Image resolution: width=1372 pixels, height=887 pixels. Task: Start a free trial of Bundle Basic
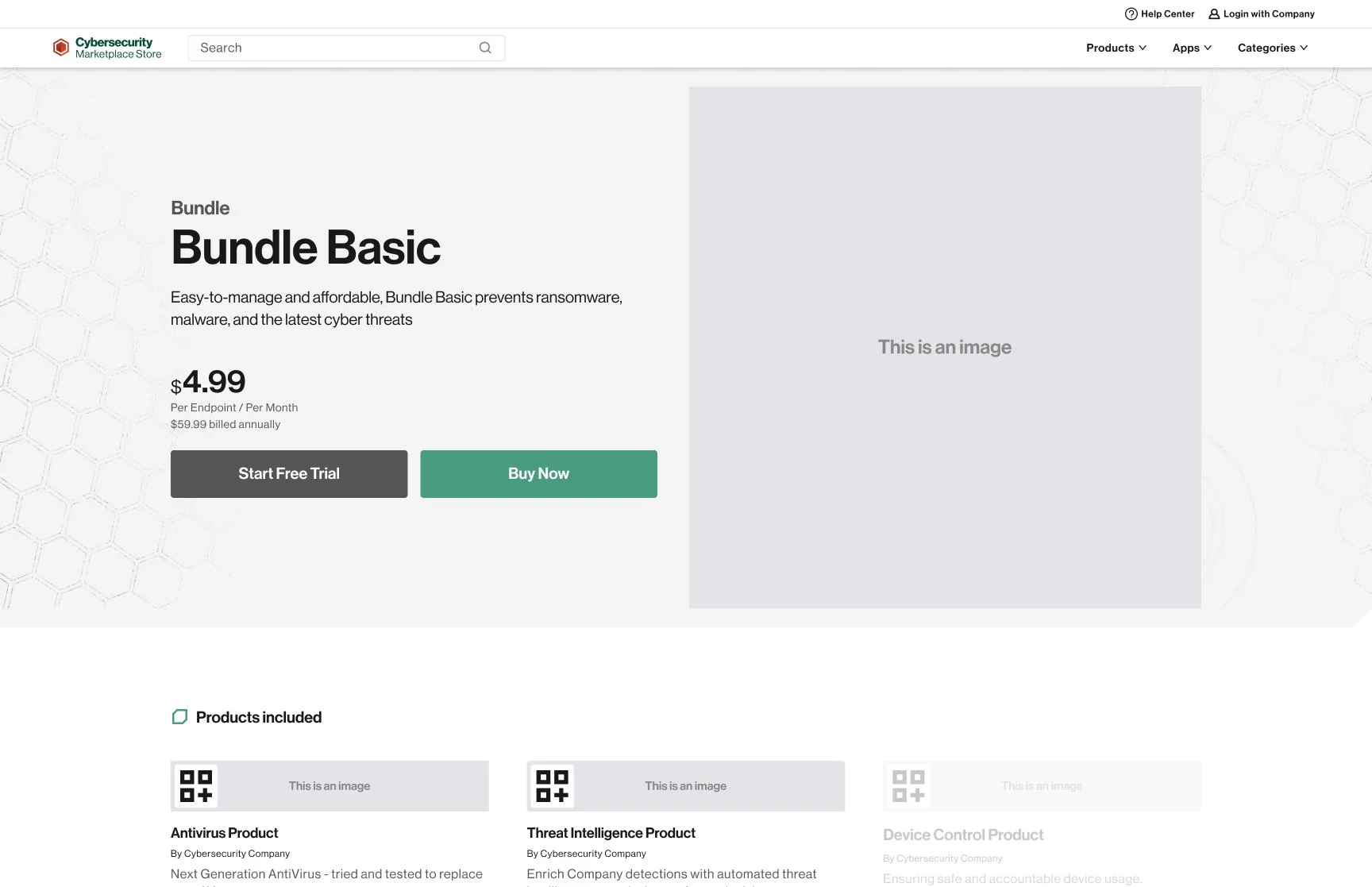pyautogui.click(x=288, y=473)
